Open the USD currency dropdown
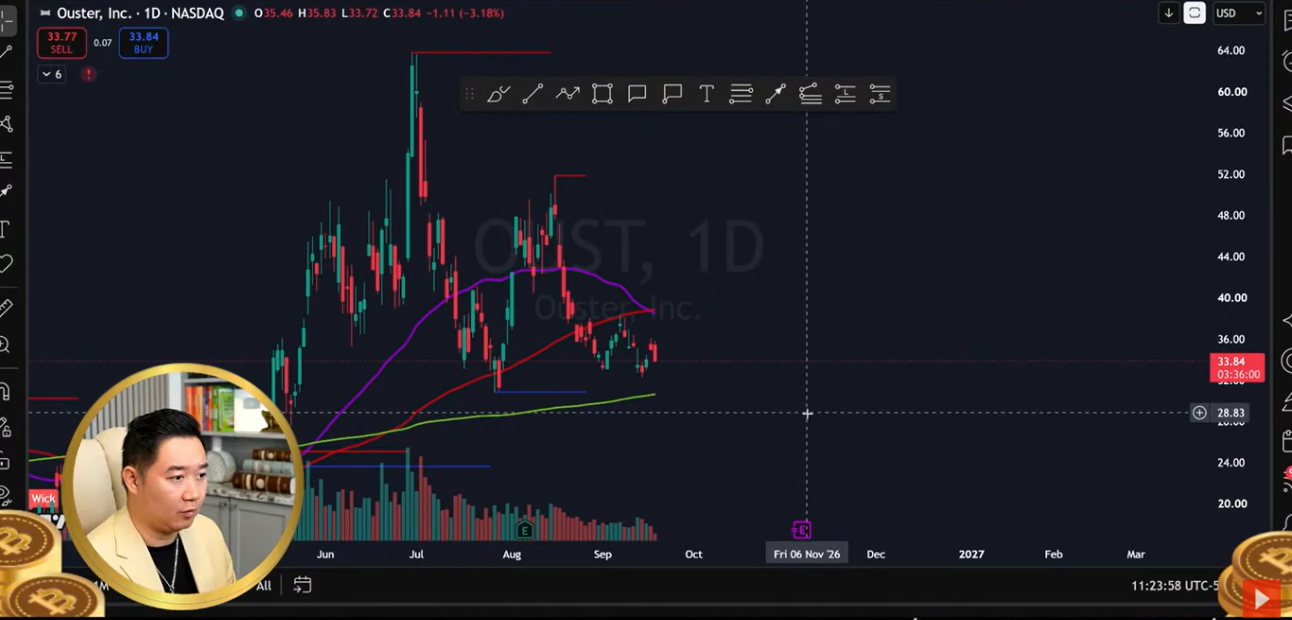 point(1239,13)
